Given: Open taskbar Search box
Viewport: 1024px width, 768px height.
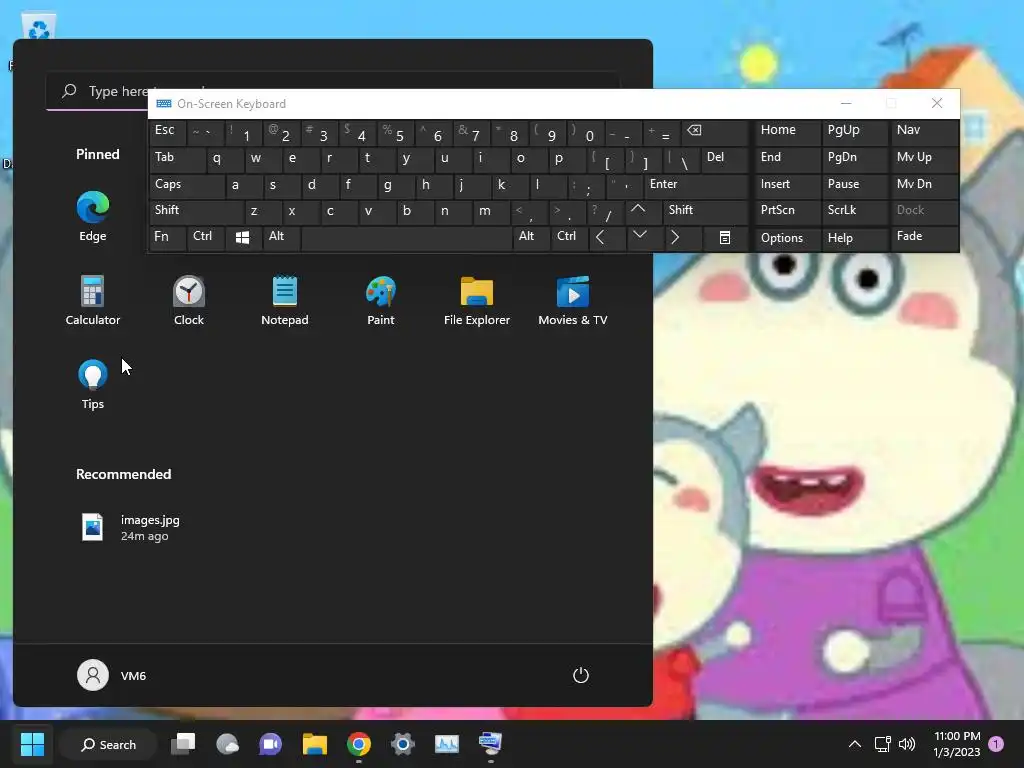Looking at the screenshot, I should click(x=108, y=744).
